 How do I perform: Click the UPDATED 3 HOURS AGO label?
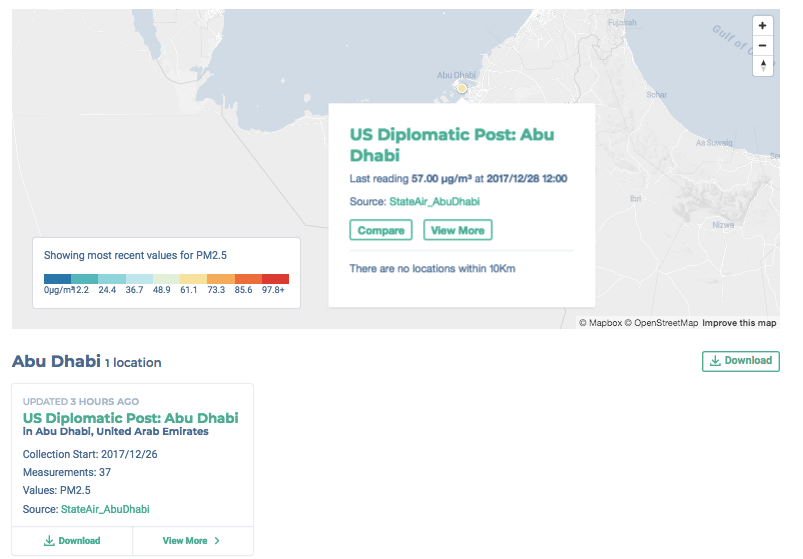pyautogui.click(x=81, y=402)
